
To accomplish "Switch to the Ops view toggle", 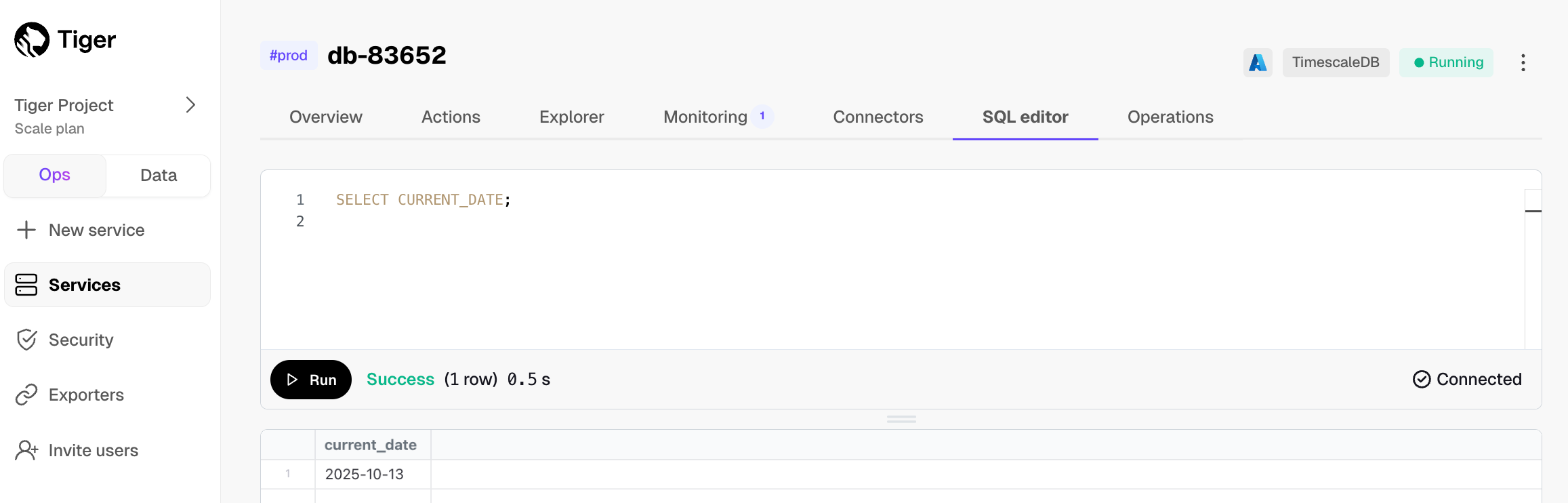I will tap(55, 175).
